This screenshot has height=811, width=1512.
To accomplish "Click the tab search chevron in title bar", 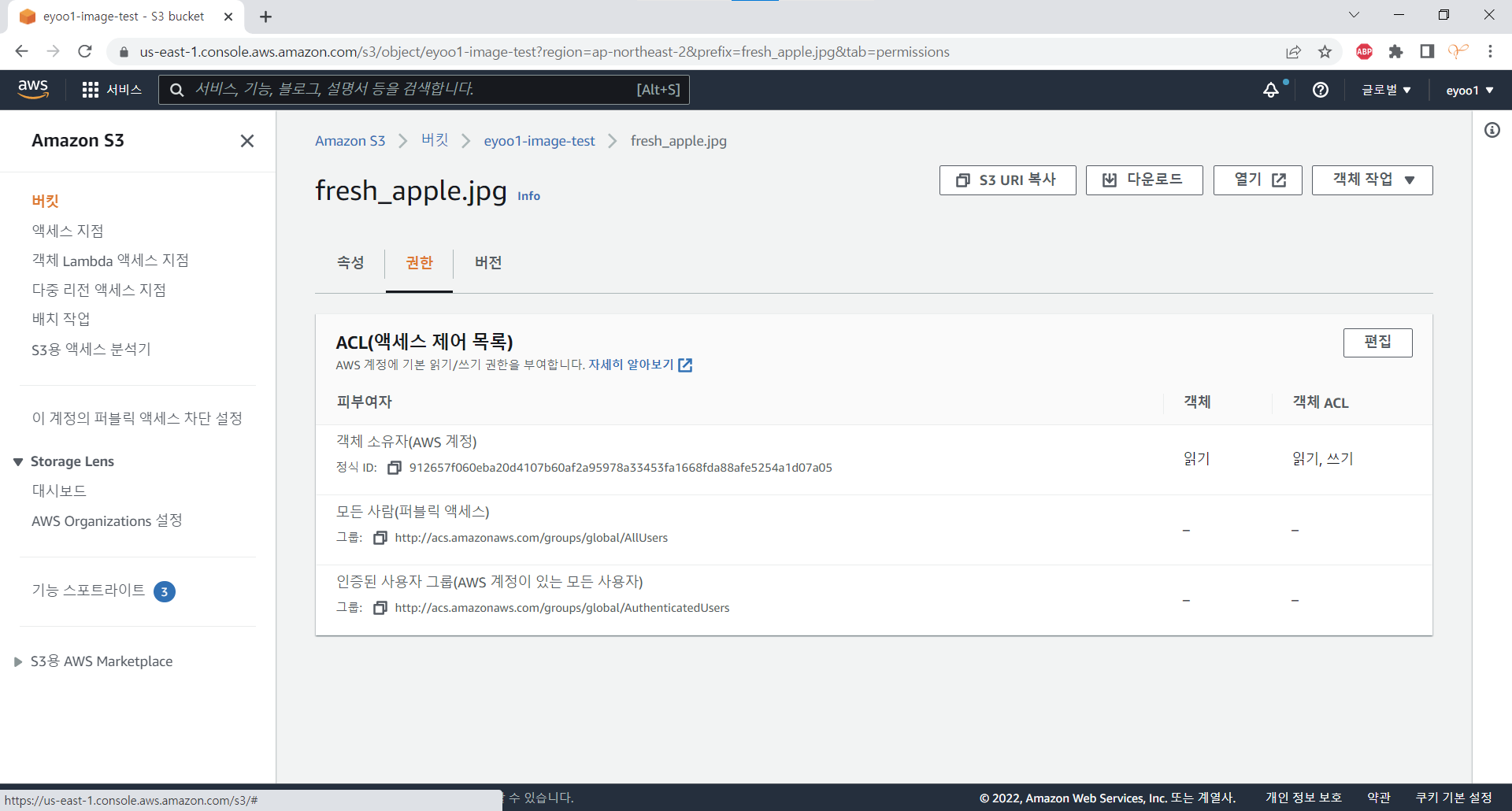I will 1354,15.
